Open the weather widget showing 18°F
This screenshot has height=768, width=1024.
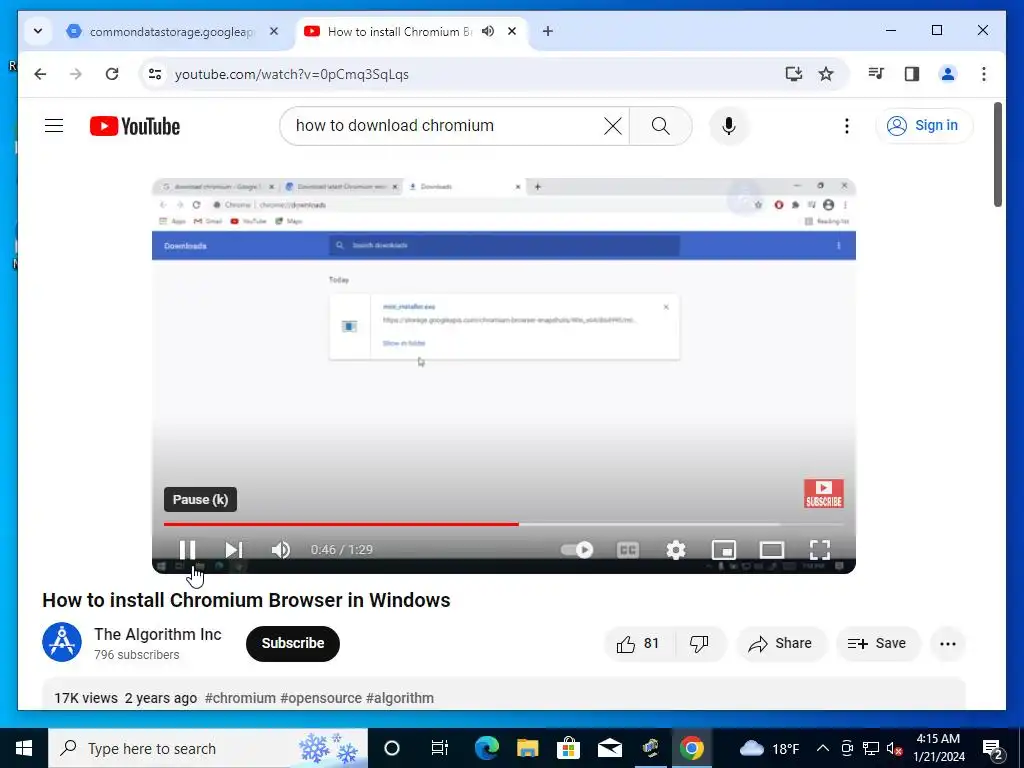[770, 748]
